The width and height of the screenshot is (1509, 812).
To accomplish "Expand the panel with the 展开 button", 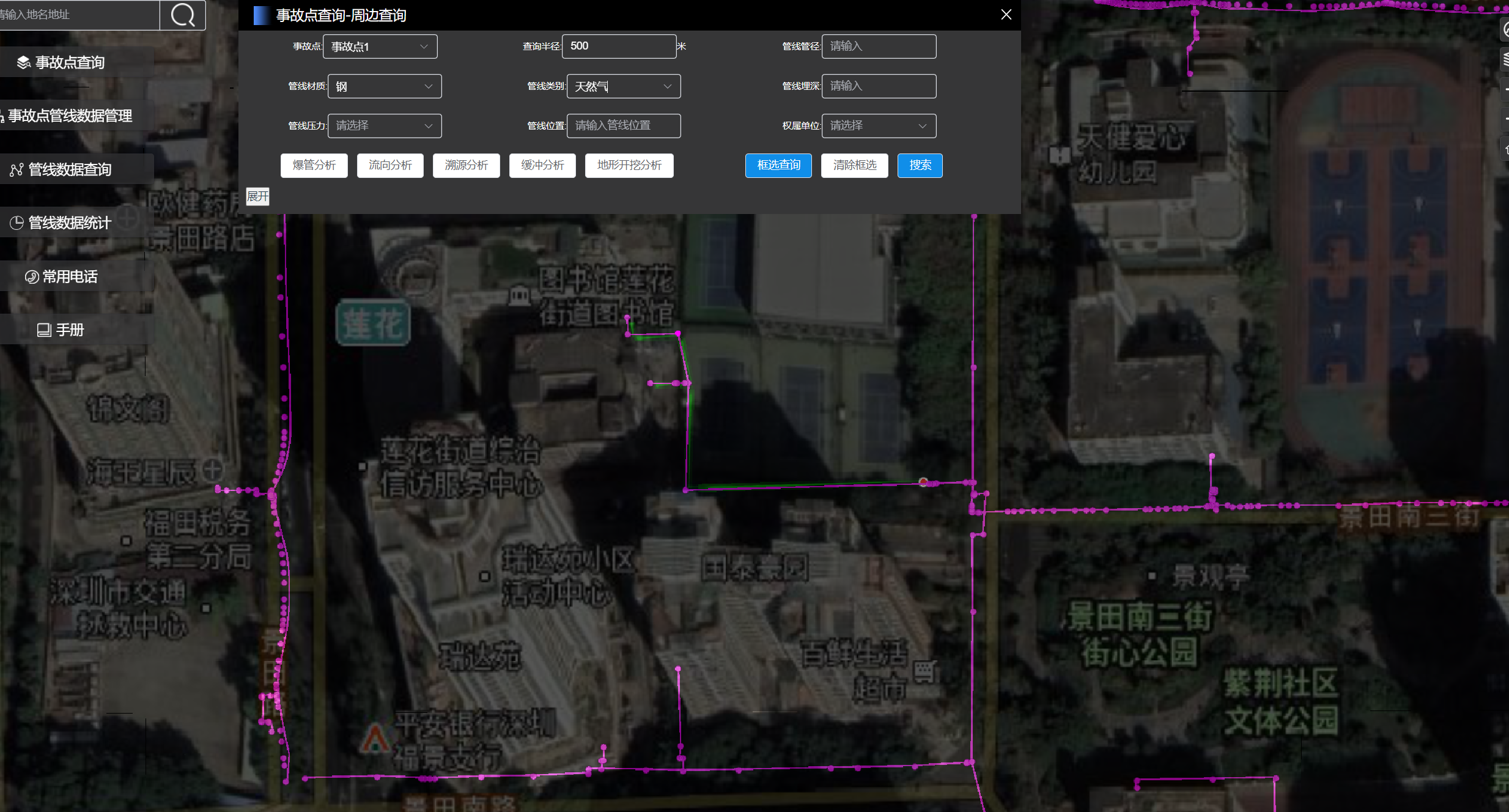I will (x=257, y=196).
